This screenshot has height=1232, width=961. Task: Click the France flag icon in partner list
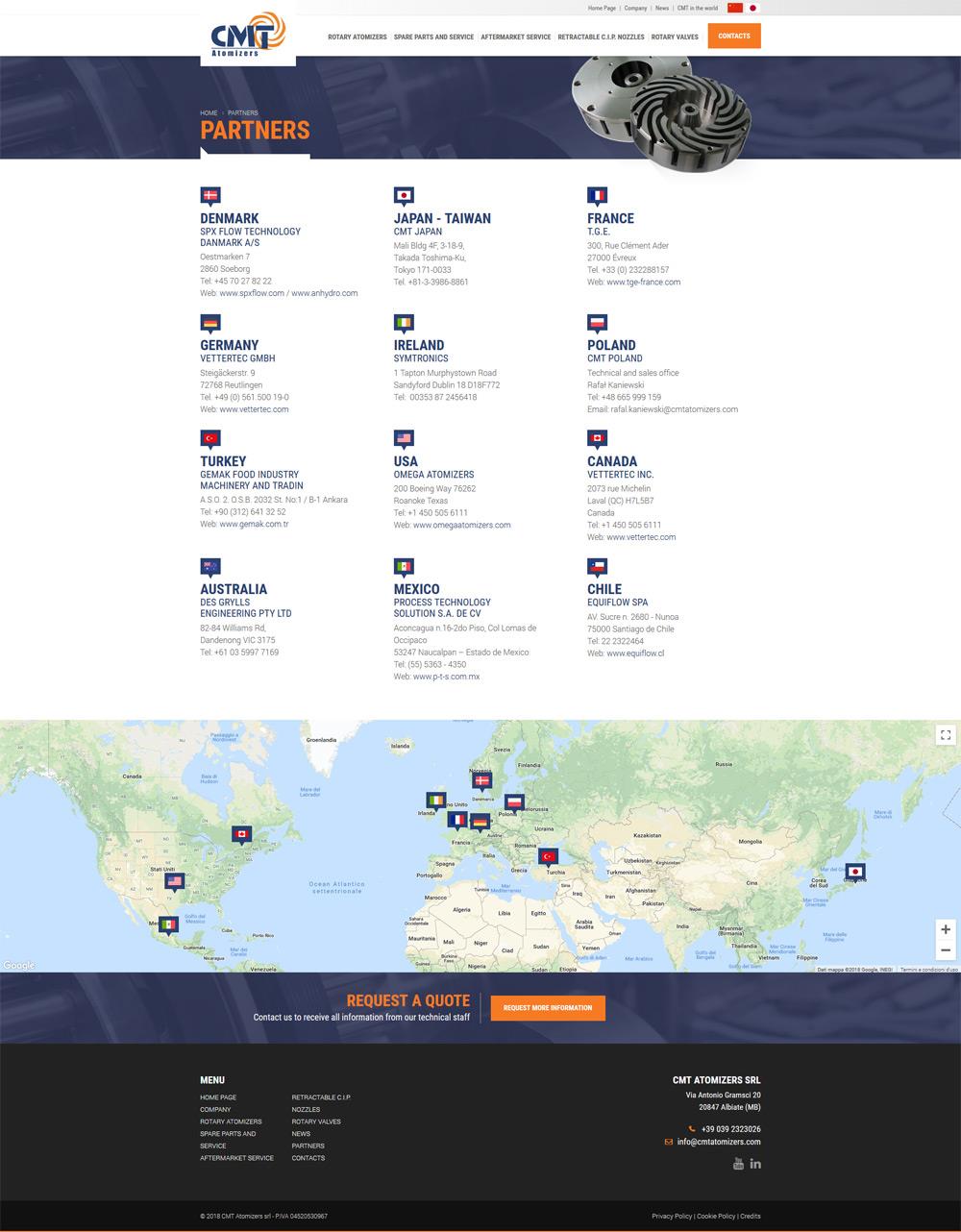tap(598, 196)
